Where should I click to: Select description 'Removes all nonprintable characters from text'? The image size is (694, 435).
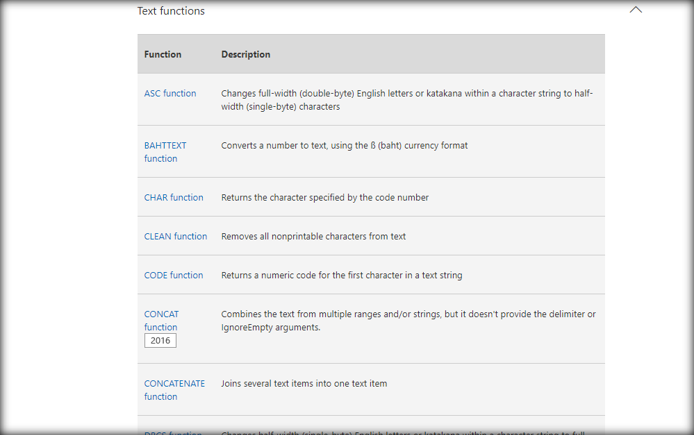313,236
